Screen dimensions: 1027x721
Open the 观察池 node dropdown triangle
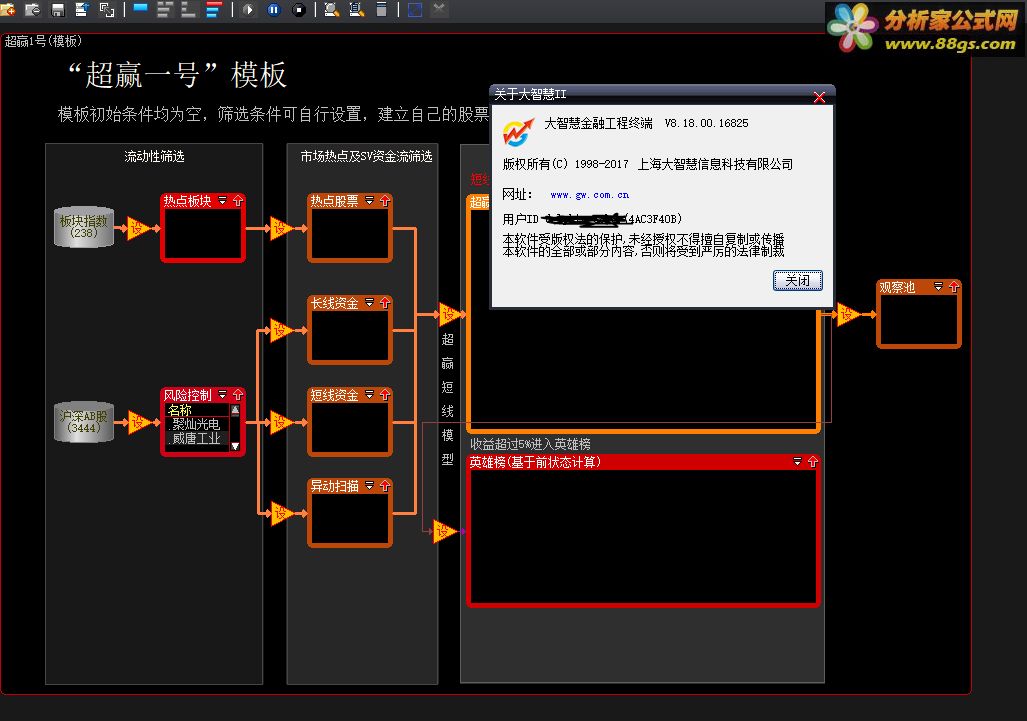click(x=939, y=287)
